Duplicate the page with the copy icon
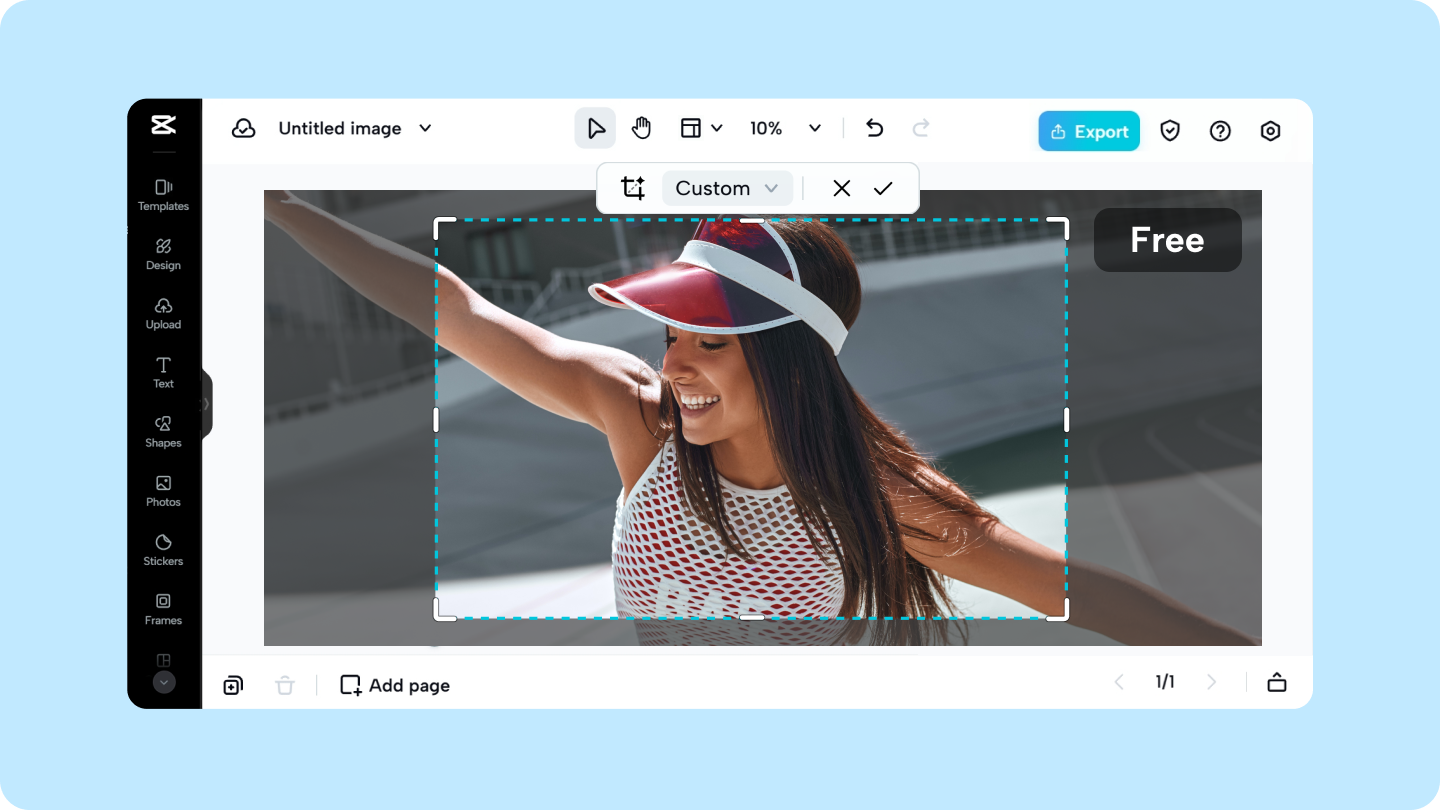The image size is (1440, 810). (x=233, y=685)
